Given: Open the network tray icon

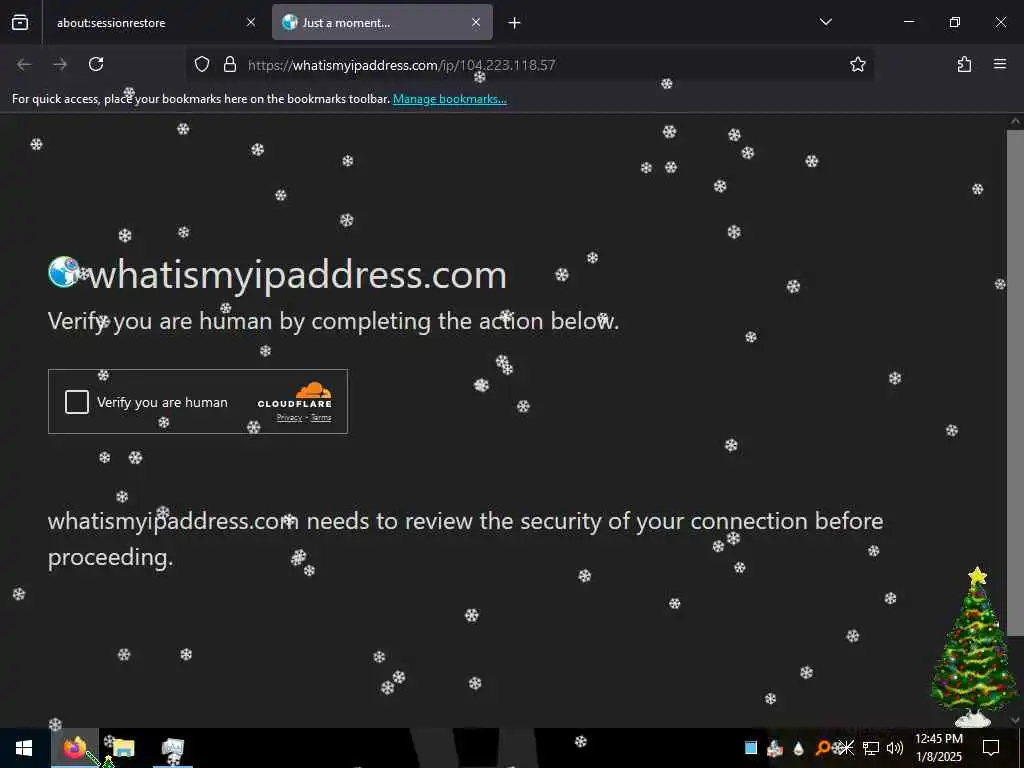Looking at the screenshot, I should click(871, 748).
